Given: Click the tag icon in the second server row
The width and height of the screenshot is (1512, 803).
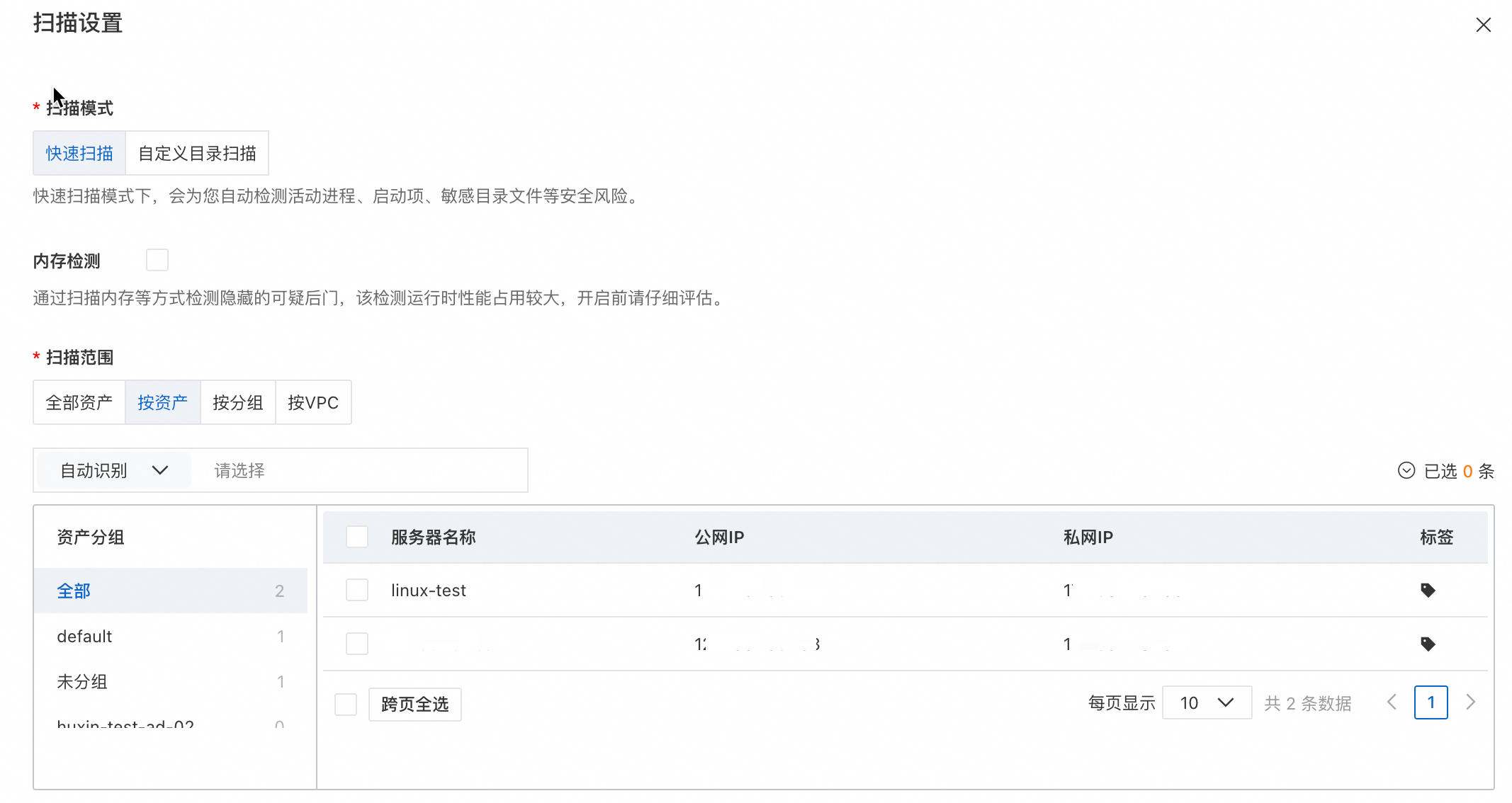Looking at the screenshot, I should point(1428,644).
